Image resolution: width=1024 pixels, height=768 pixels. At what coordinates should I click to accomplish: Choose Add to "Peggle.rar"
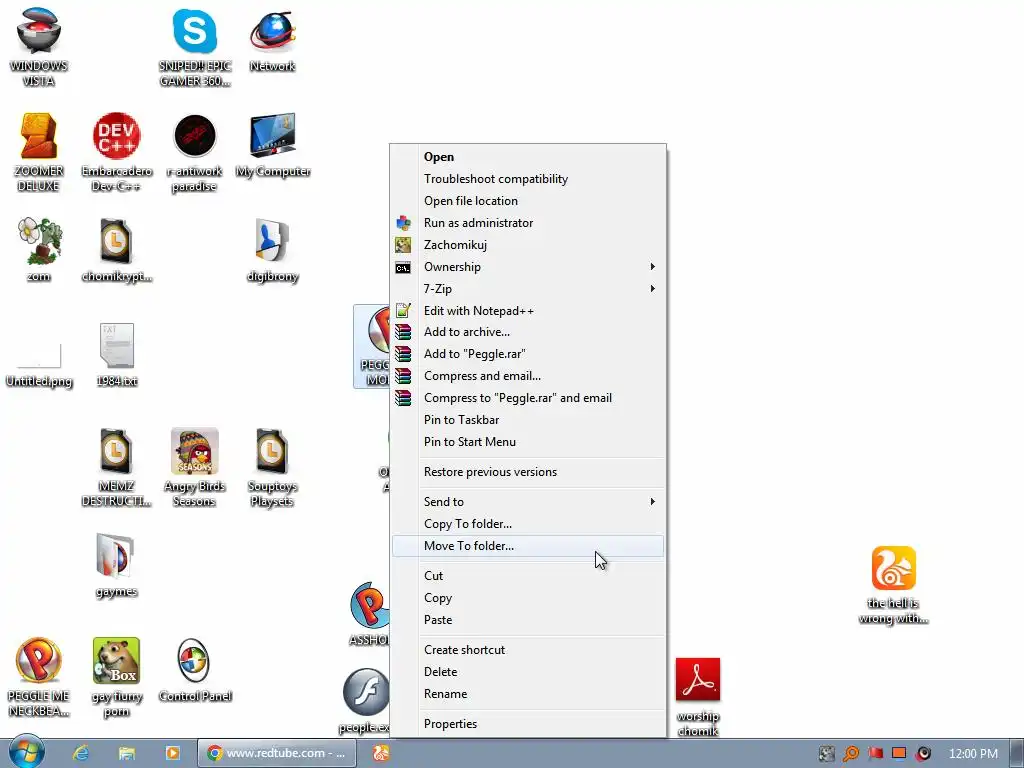528,354
